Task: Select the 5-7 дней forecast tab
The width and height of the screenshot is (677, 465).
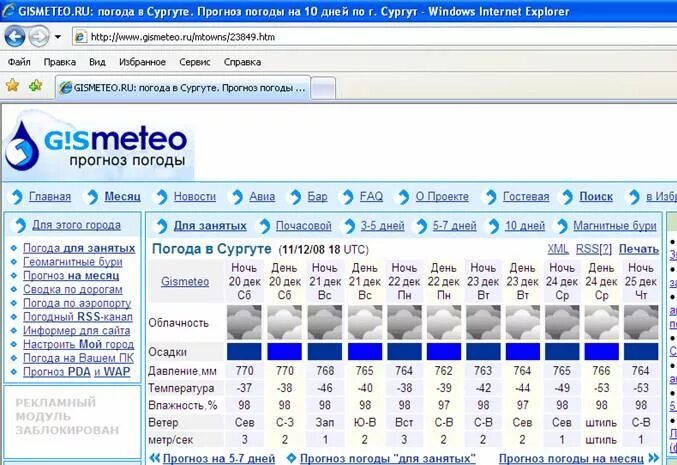Action: click(x=455, y=226)
